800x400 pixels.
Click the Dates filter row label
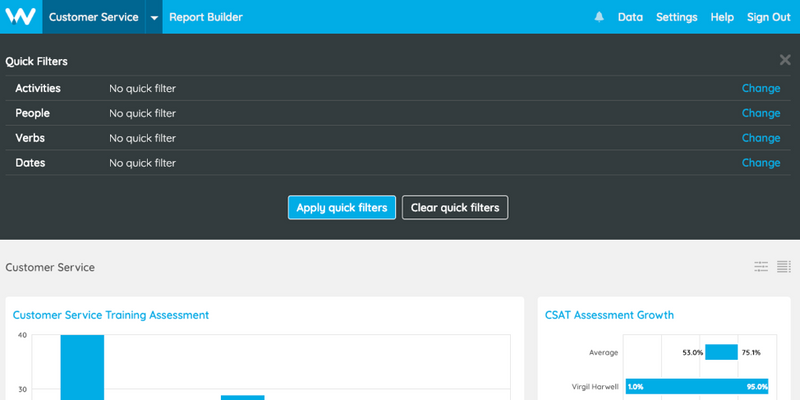30,163
